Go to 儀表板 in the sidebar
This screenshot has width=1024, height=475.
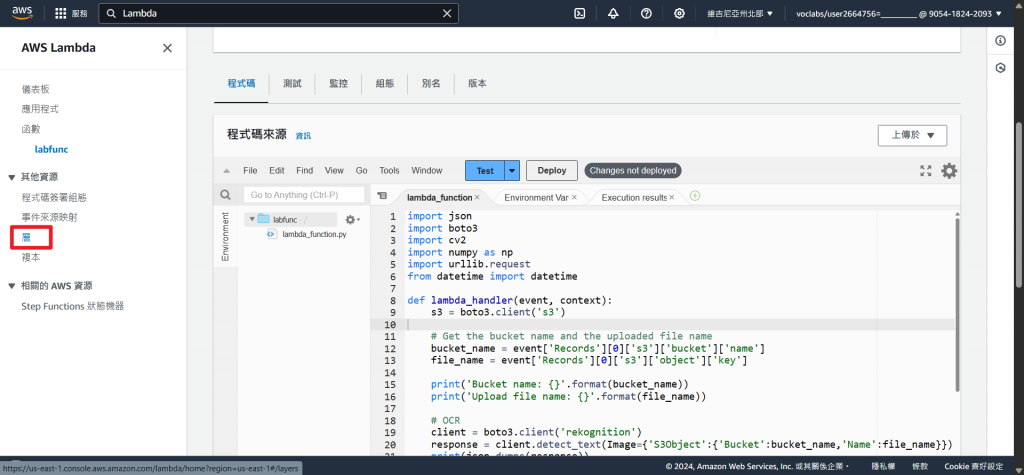pyautogui.click(x=35, y=89)
